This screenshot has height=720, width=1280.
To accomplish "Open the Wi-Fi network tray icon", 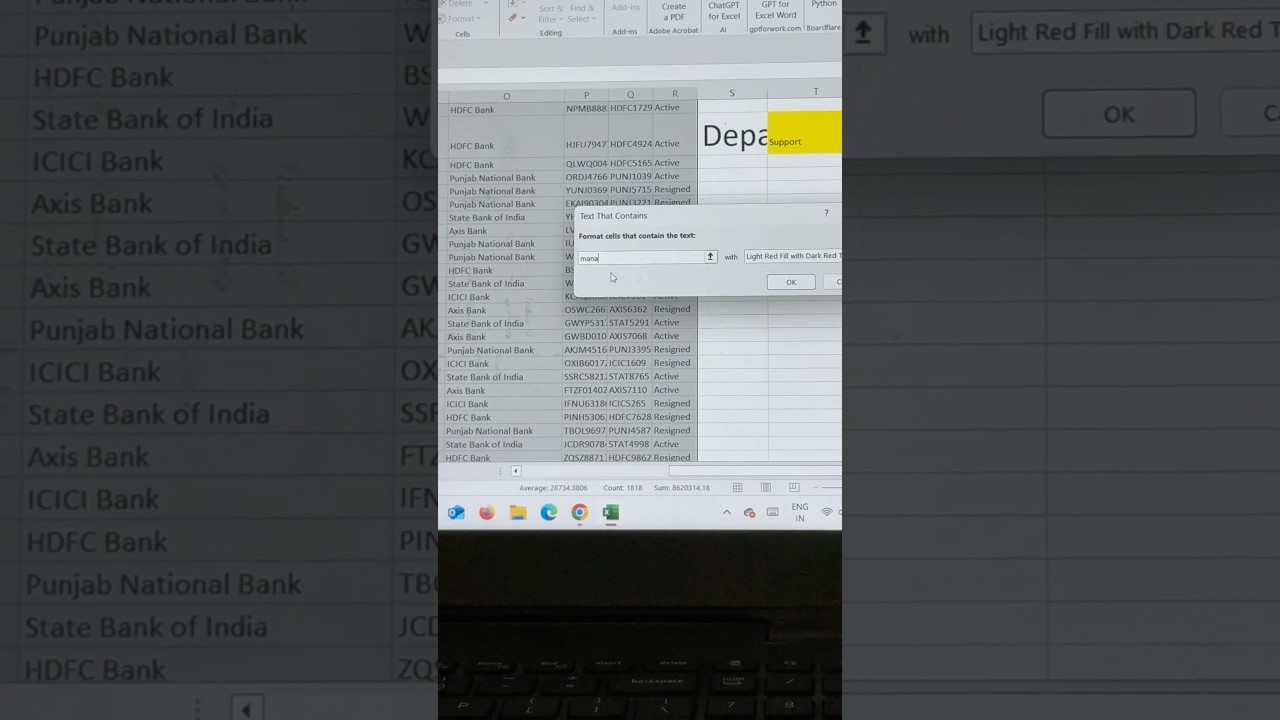I will [x=828, y=513].
